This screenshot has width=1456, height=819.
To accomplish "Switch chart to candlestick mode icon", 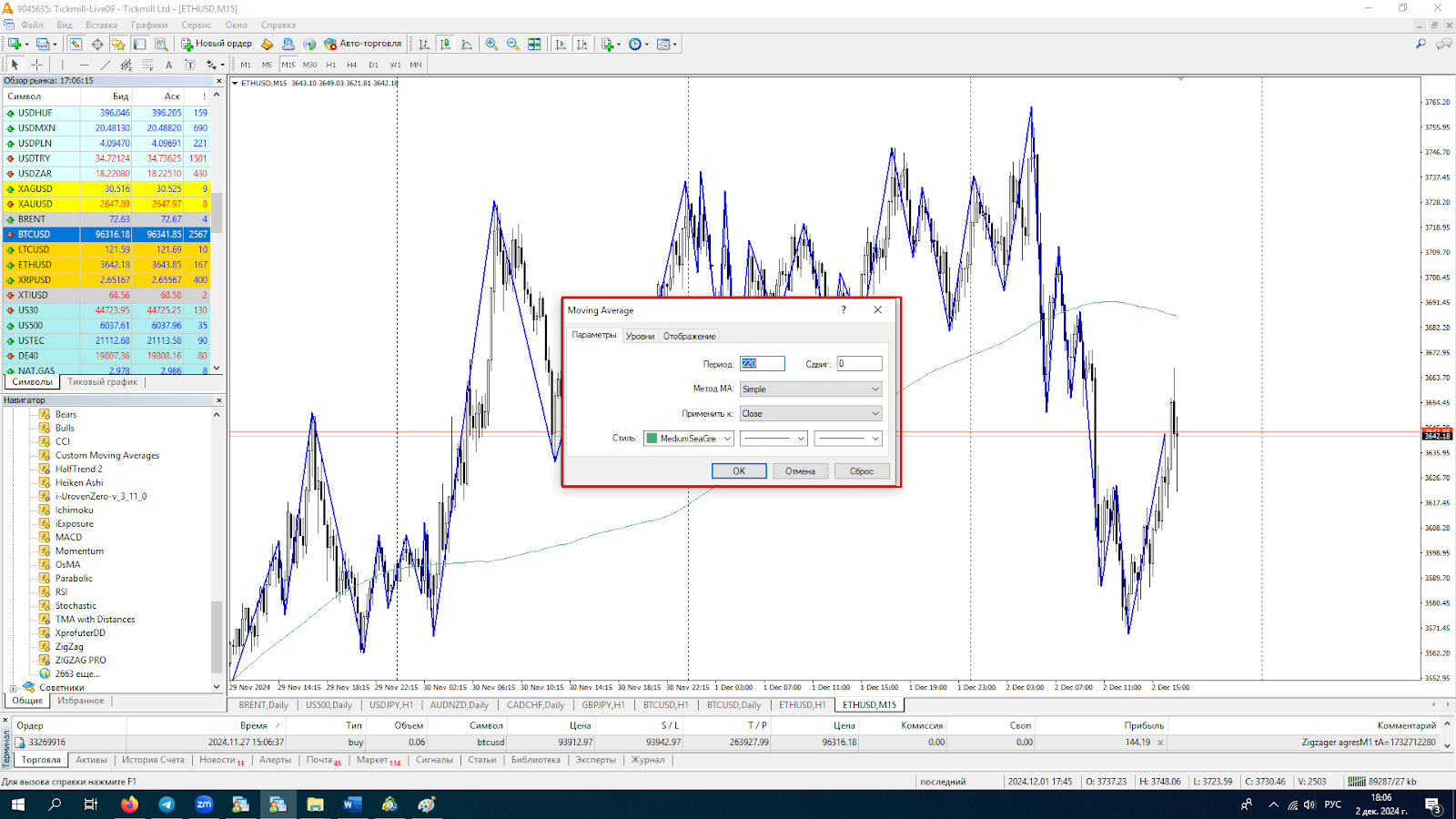I will (445, 44).
